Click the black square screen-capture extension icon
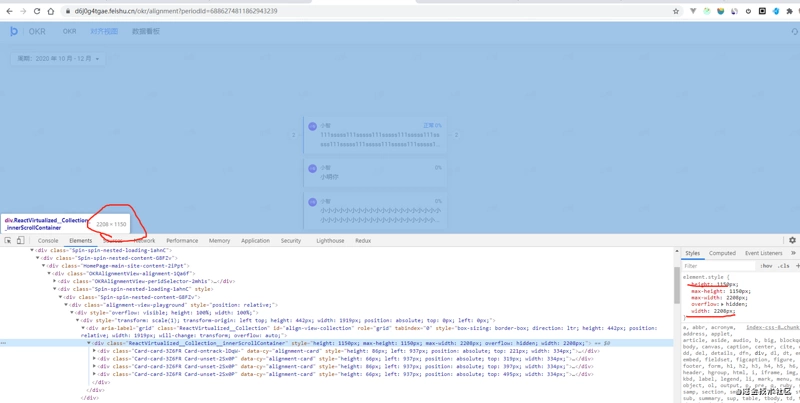The width and height of the screenshot is (800, 403). point(762,11)
